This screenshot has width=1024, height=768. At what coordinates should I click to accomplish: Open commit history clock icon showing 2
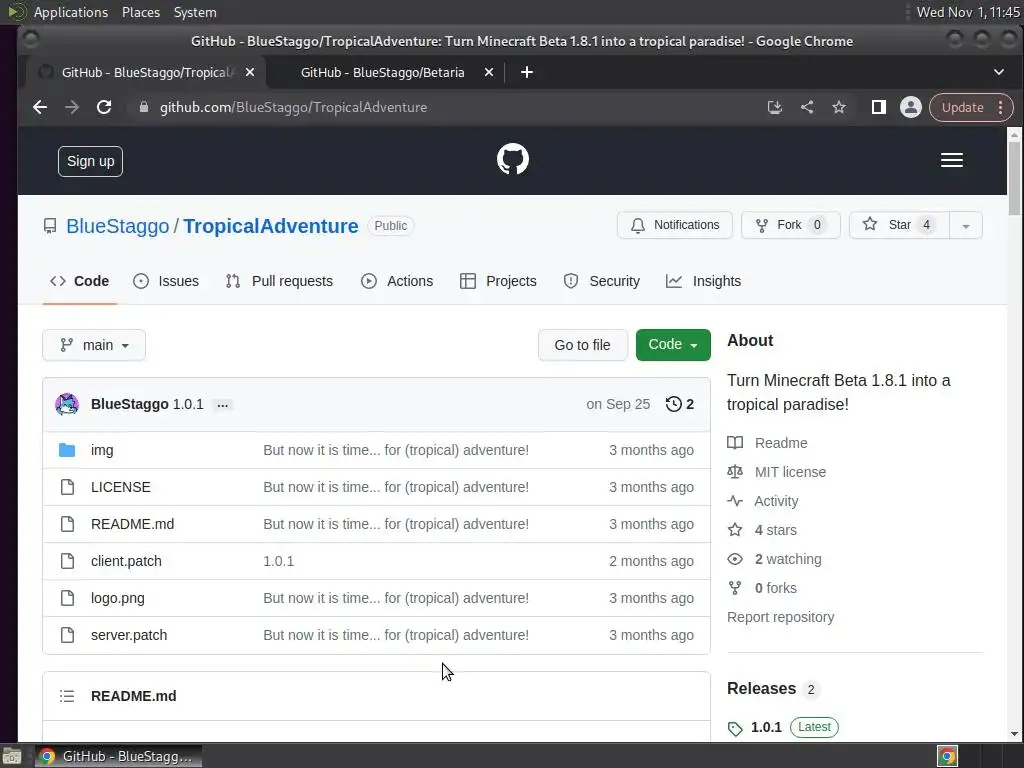tap(679, 404)
